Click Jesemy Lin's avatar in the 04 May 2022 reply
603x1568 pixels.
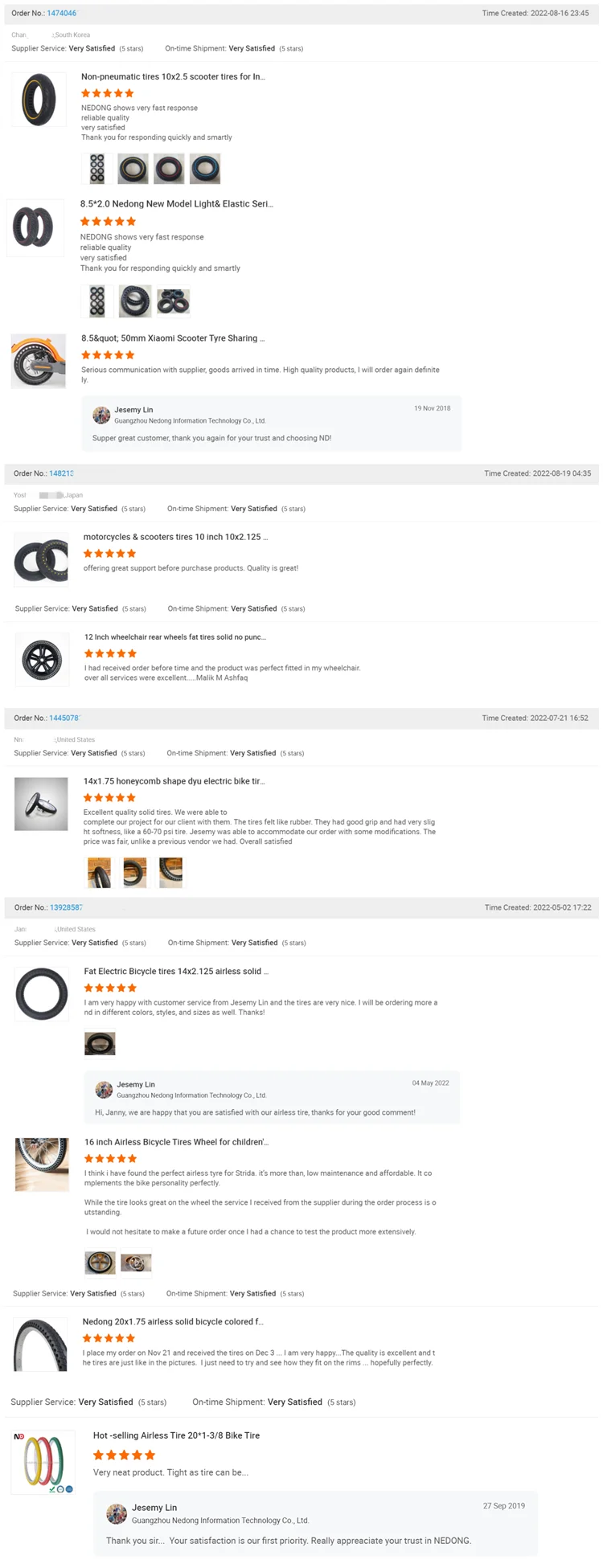[x=104, y=1089]
